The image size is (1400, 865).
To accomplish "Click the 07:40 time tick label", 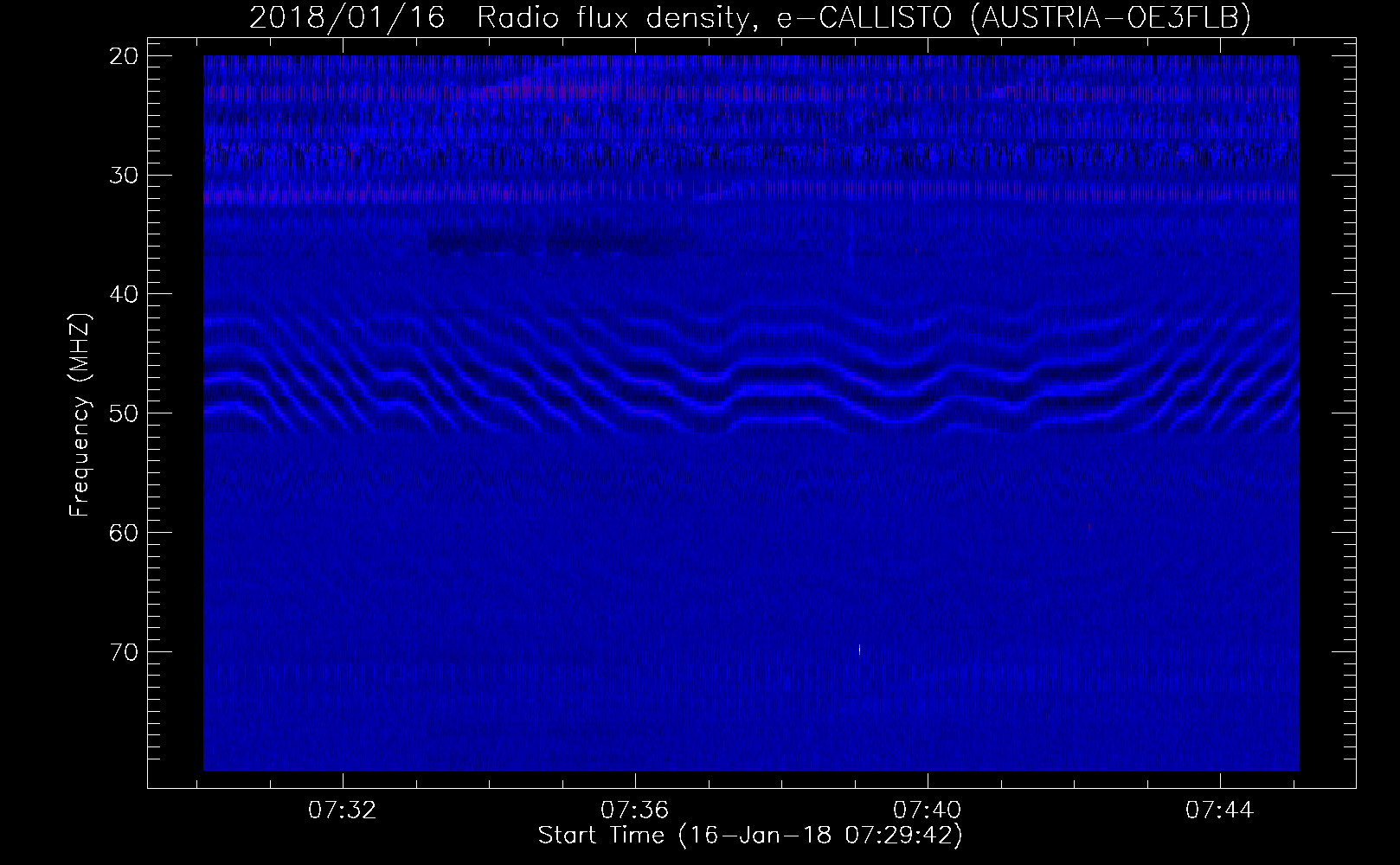I will click(x=928, y=811).
